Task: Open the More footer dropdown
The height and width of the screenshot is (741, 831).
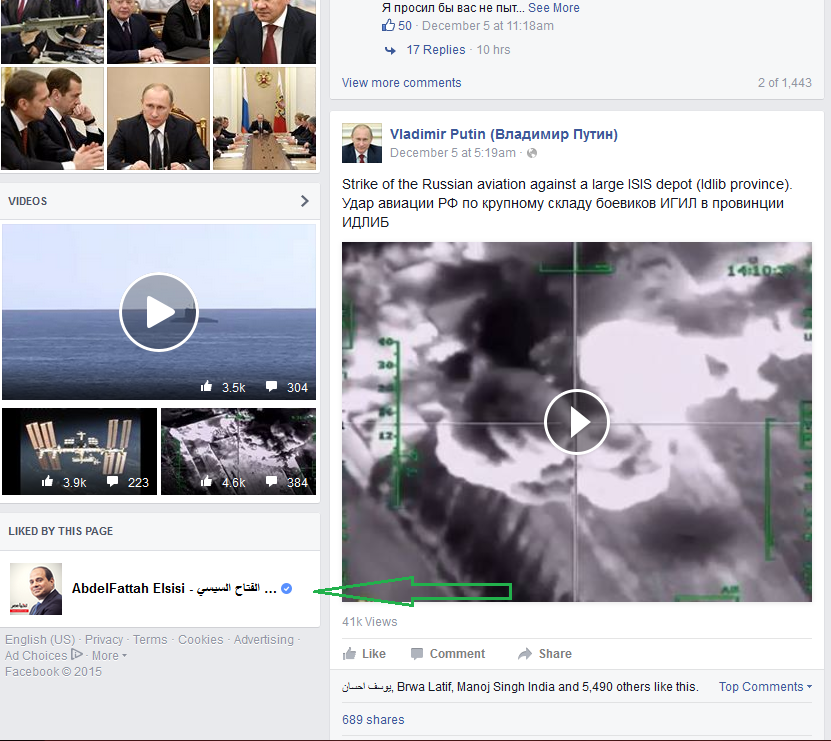Action: pos(109,656)
